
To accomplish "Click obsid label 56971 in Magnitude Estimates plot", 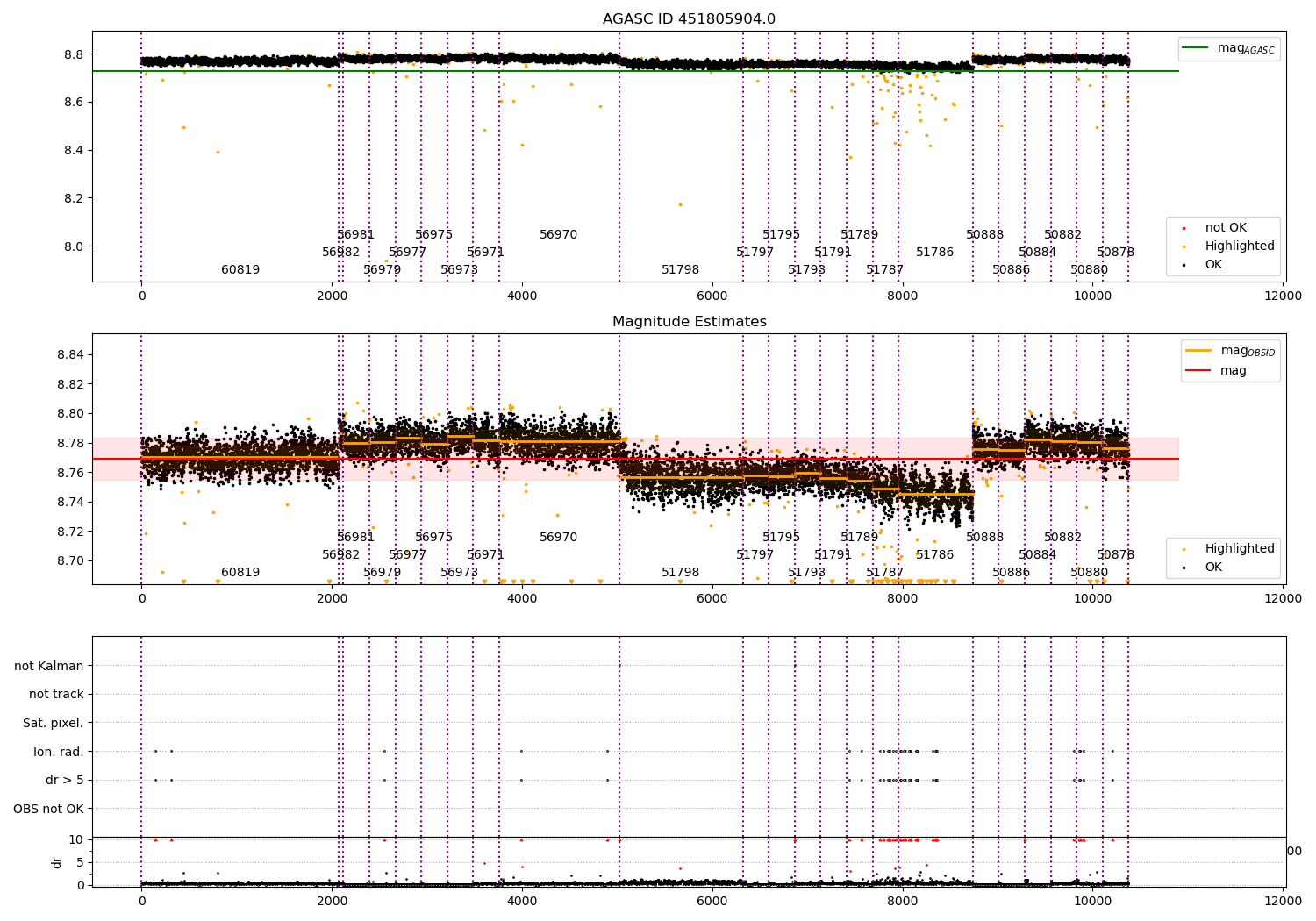I will pyautogui.click(x=485, y=555).
